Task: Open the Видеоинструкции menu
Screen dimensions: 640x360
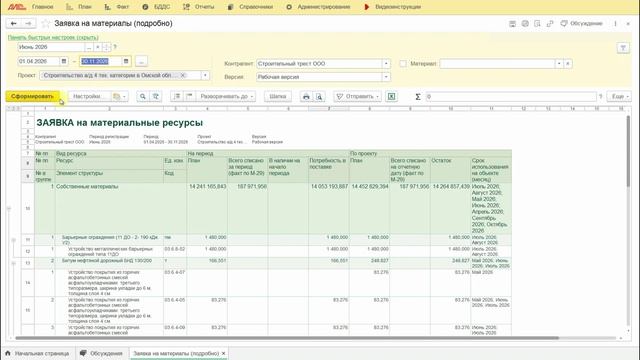Action: [x=392, y=7]
